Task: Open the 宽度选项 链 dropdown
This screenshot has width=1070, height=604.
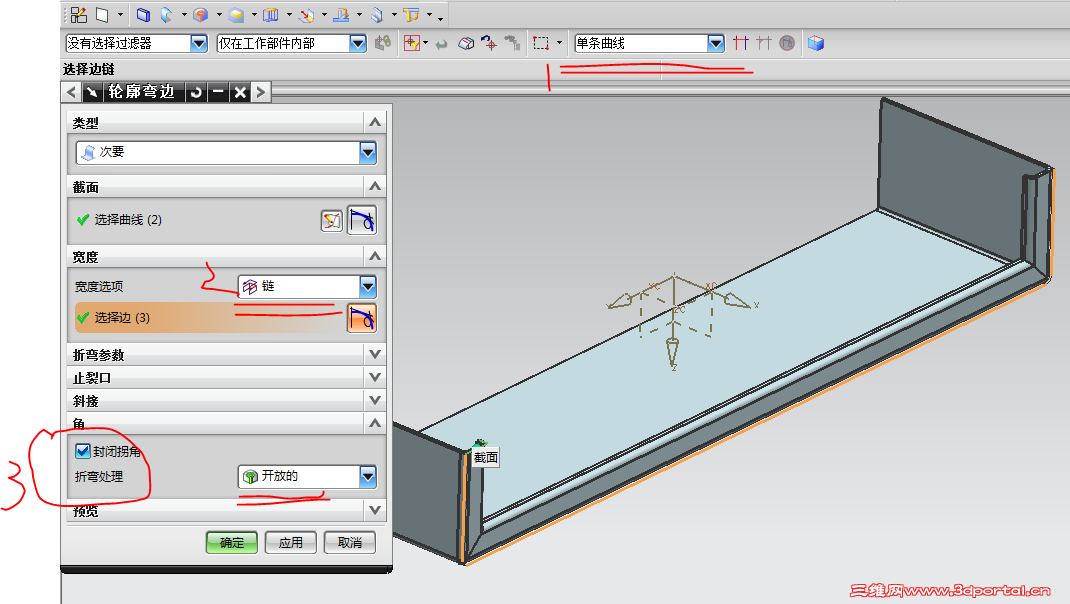Action: point(368,286)
